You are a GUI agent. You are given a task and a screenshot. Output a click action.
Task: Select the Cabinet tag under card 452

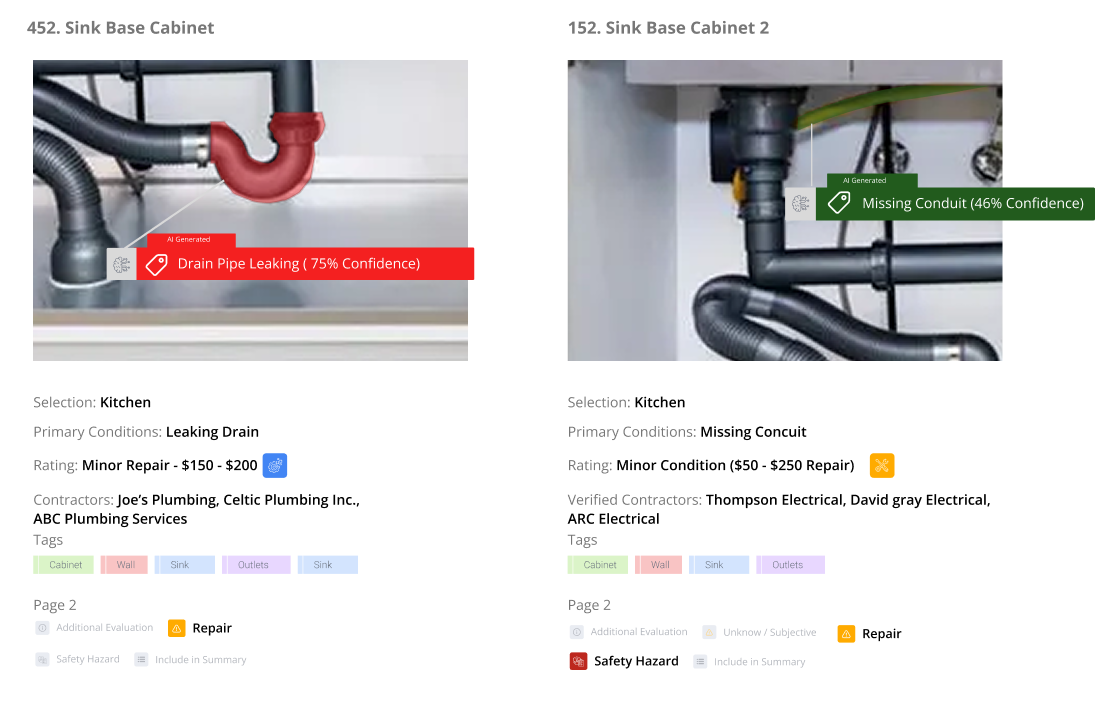coord(63,565)
